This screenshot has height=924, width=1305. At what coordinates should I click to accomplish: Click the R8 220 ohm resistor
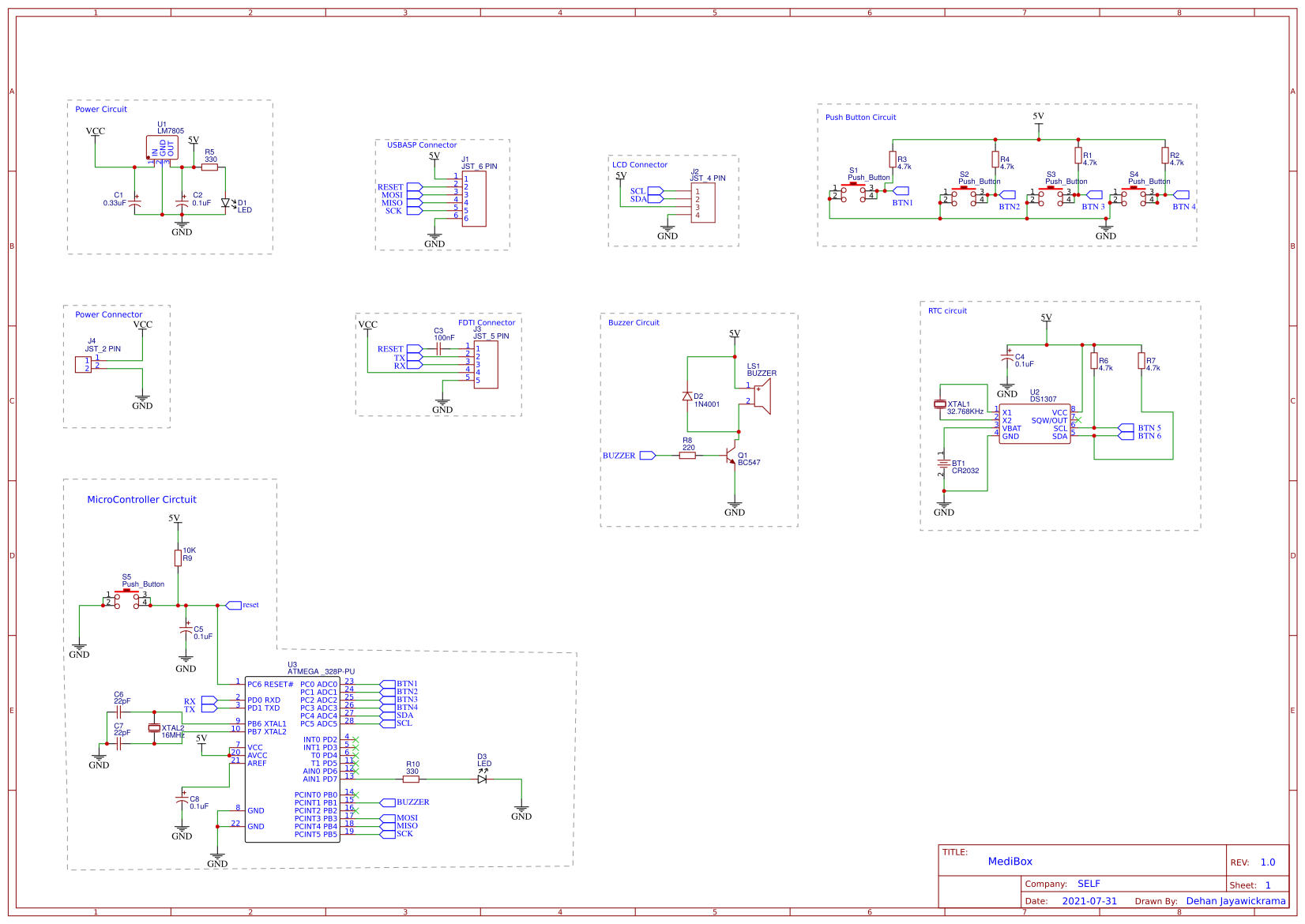point(687,455)
